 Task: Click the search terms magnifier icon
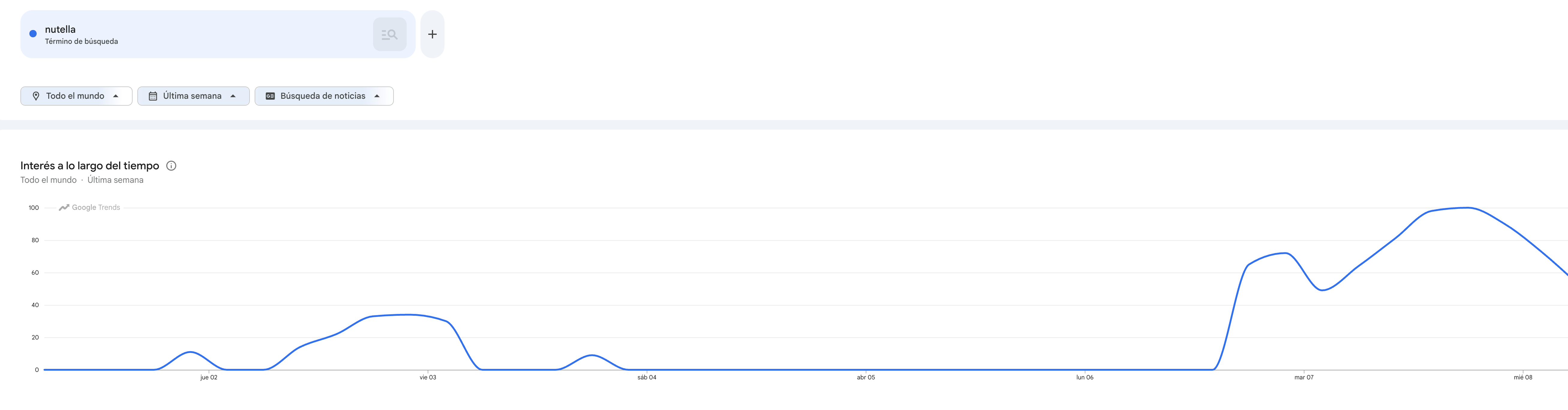390,35
